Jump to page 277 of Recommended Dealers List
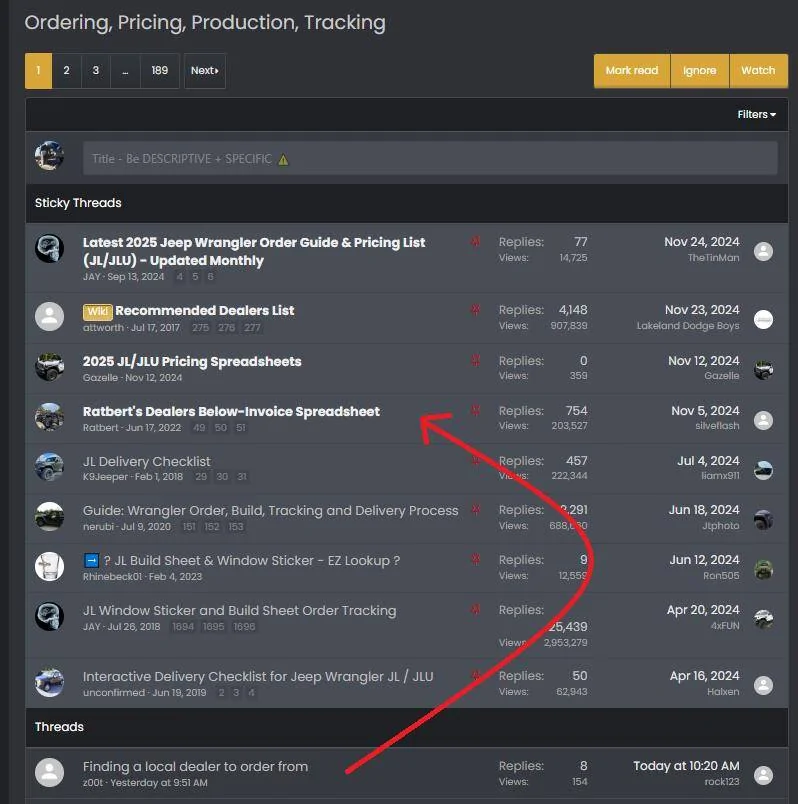This screenshot has width=798, height=804. (252, 328)
